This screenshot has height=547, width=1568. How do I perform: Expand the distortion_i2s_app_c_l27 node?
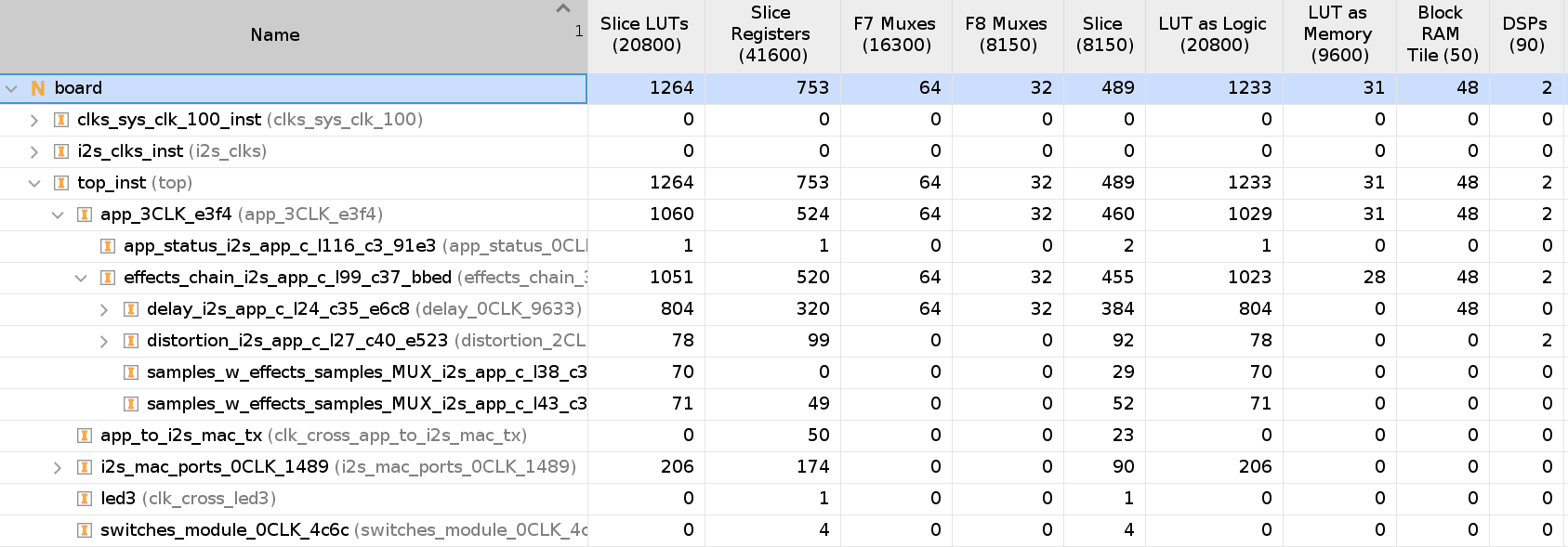[104, 341]
